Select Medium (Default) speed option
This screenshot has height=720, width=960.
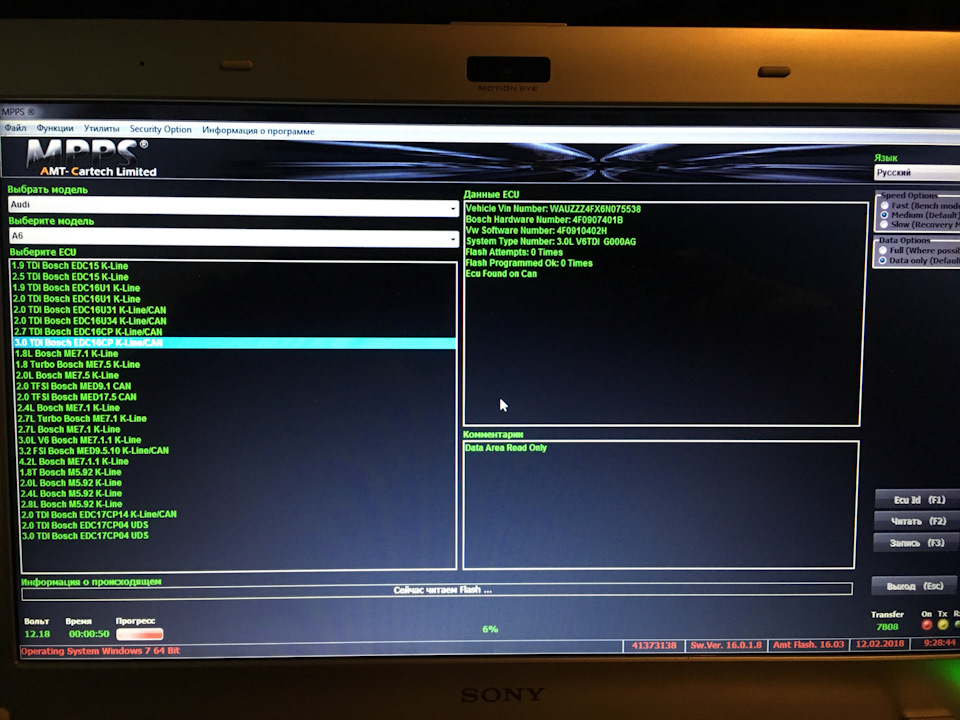point(884,216)
